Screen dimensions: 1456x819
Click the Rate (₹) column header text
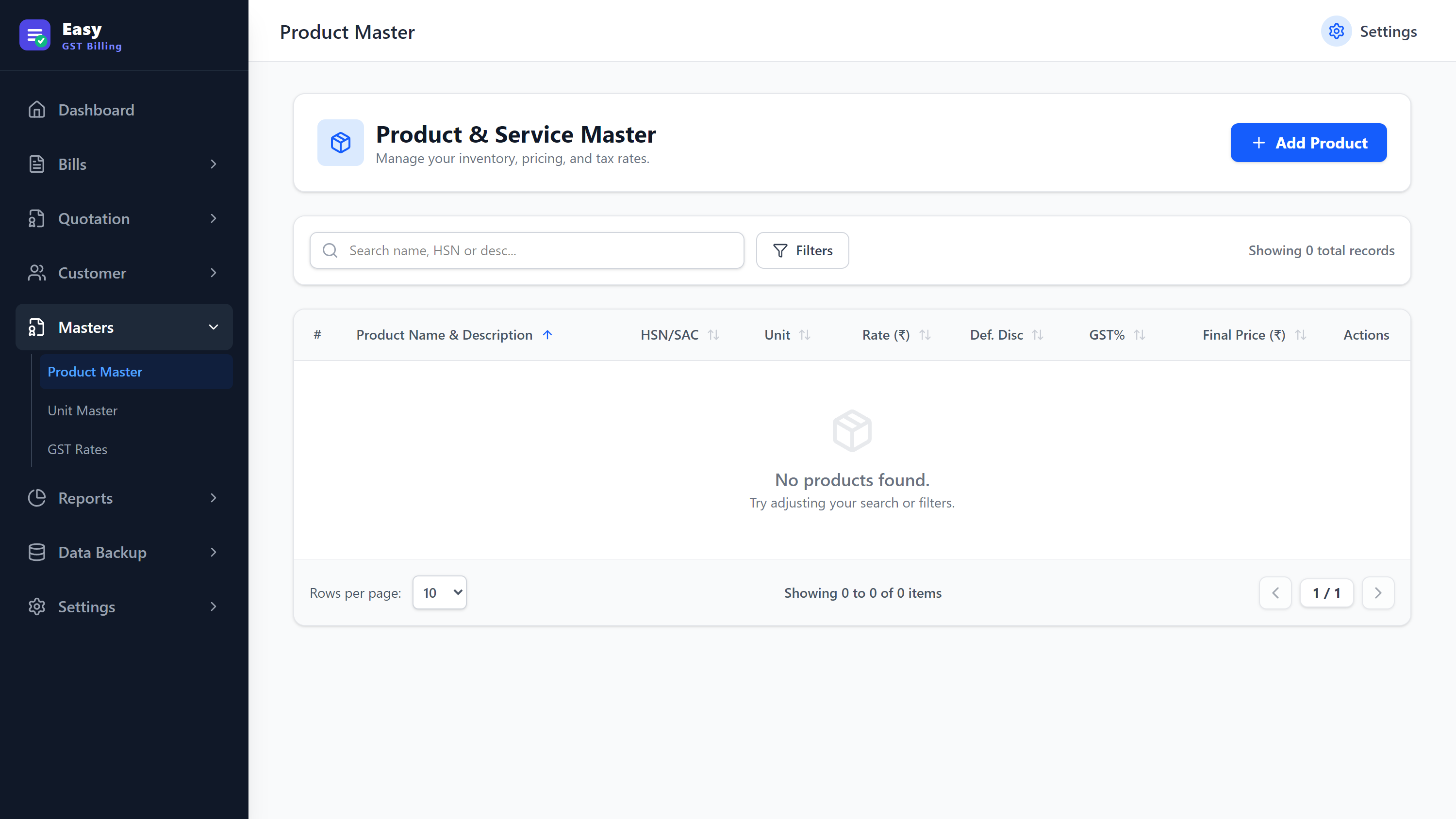click(x=886, y=335)
